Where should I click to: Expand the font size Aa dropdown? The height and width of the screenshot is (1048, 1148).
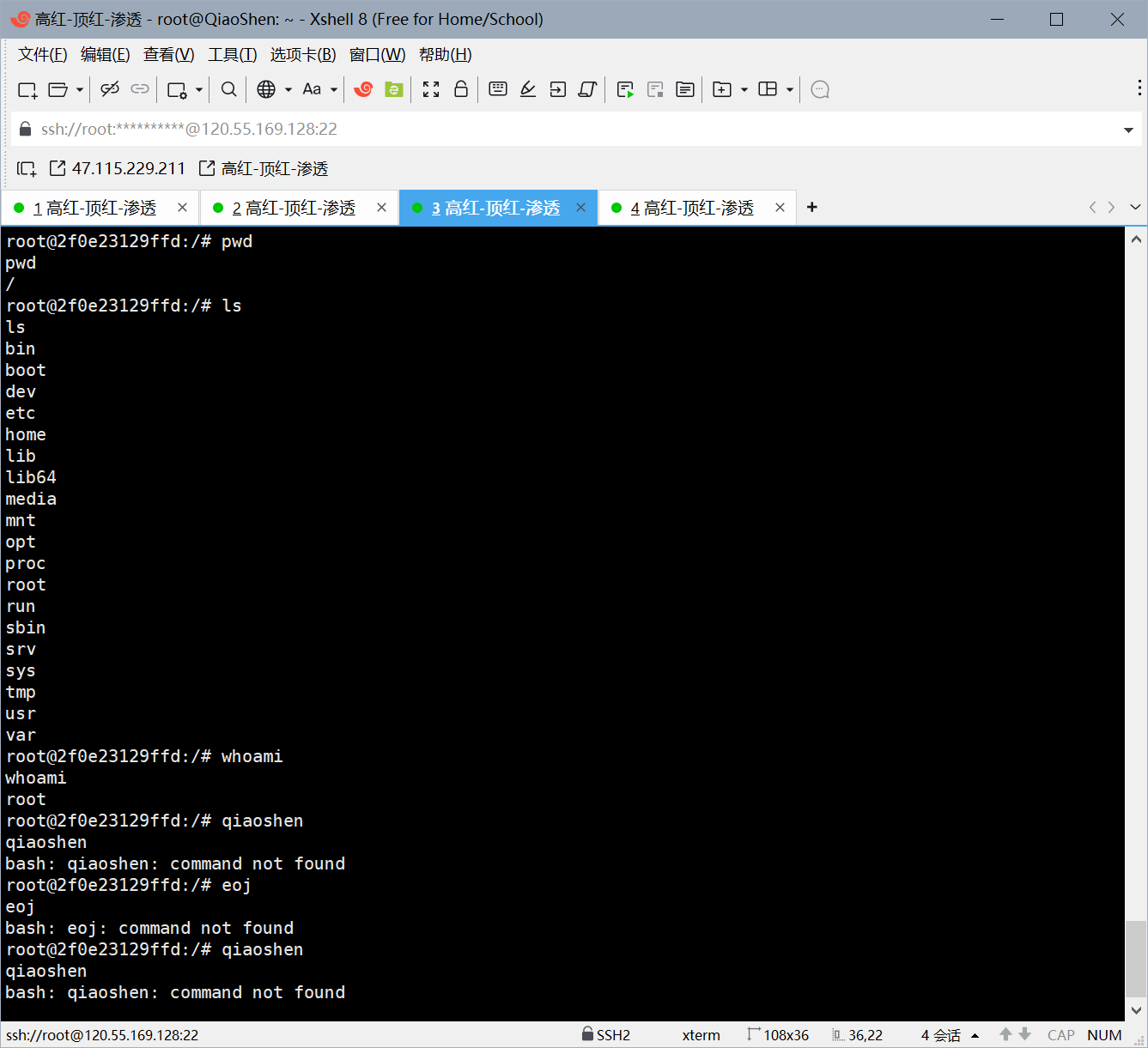(x=334, y=89)
